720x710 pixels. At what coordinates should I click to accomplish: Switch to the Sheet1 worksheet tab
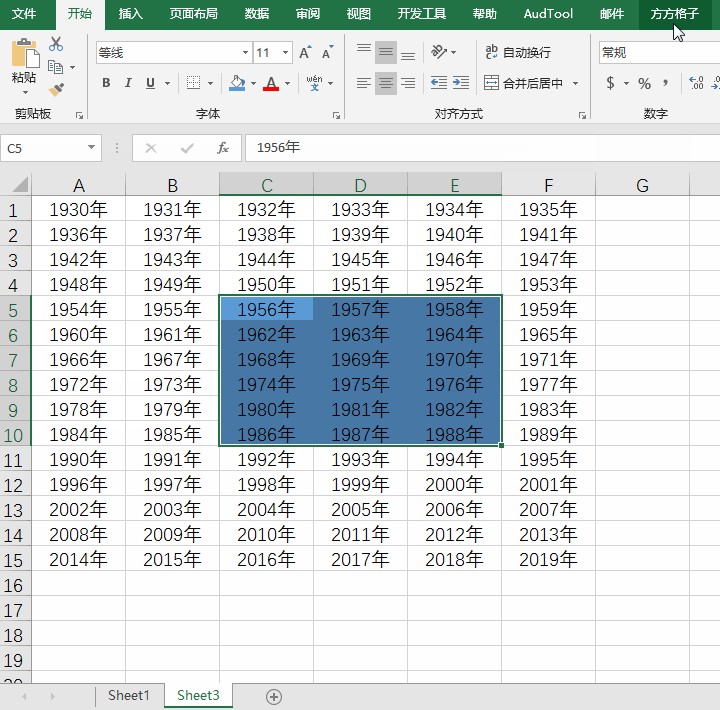129,695
